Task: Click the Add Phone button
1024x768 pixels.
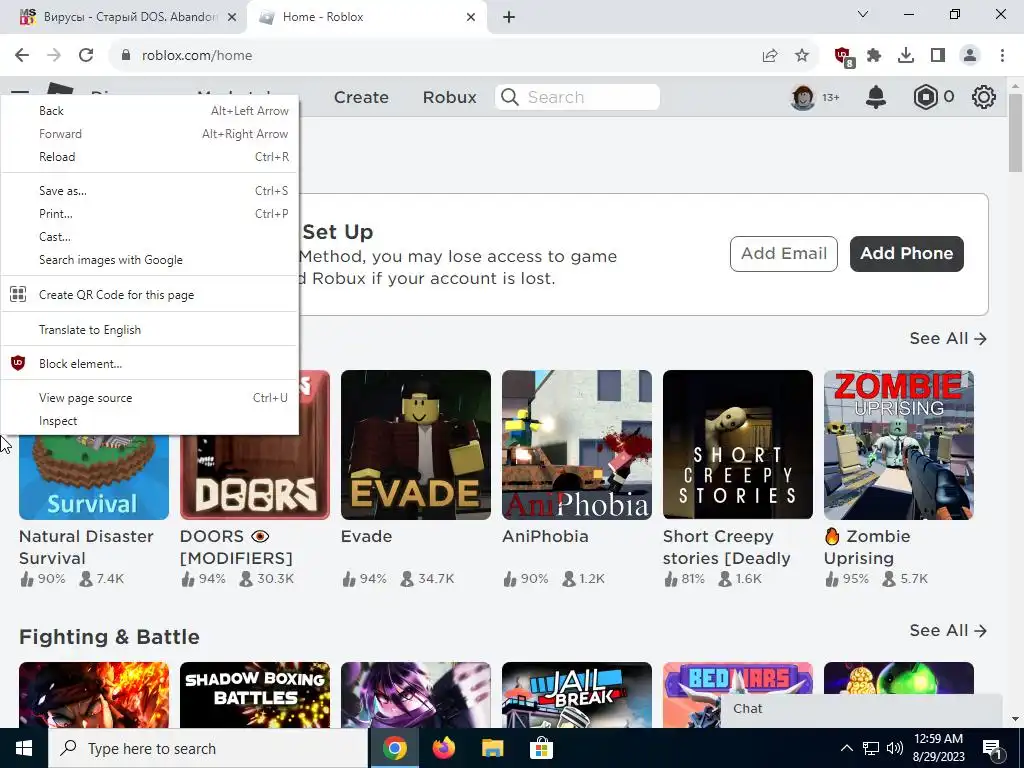Action: (x=906, y=253)
